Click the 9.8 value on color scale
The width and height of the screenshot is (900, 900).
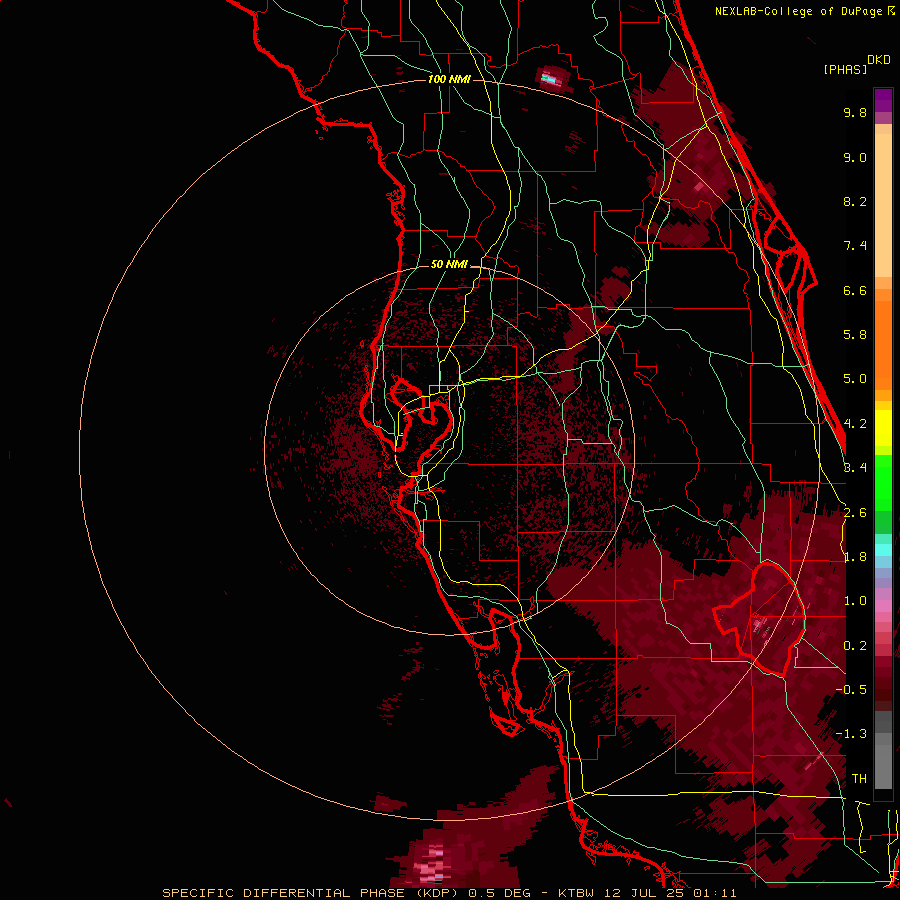(855, 112)
